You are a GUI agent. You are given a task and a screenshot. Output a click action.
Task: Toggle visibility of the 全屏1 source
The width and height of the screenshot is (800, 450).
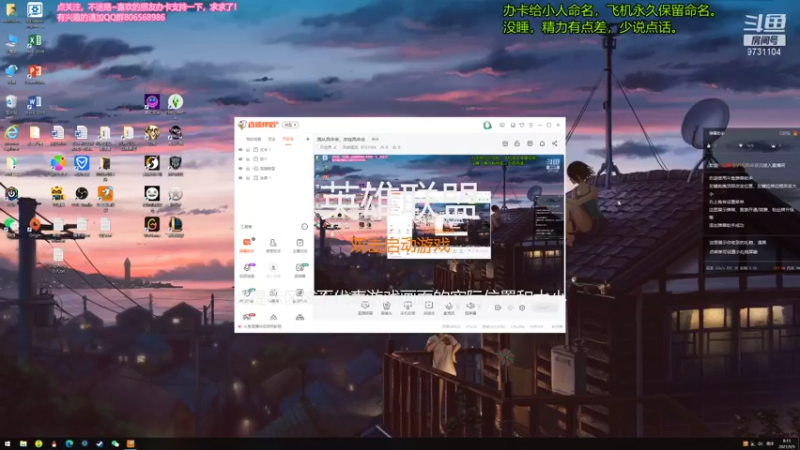(240, 178)
